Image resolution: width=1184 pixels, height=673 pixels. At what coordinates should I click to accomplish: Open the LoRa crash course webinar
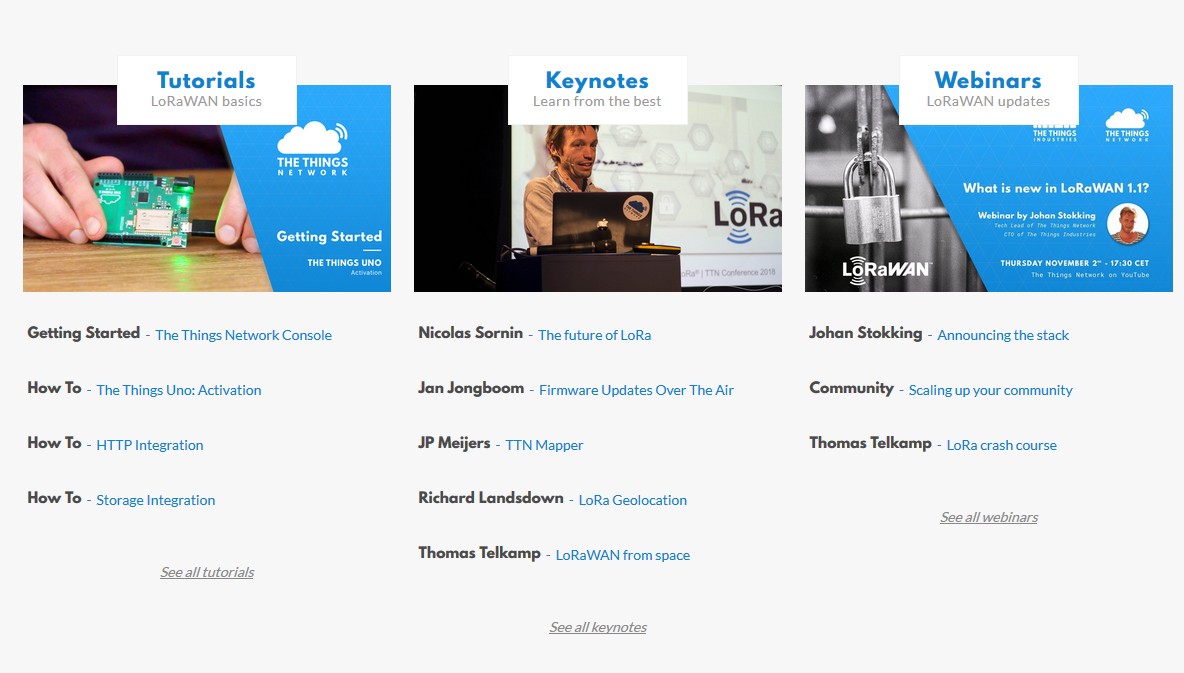pos(1002,446)
